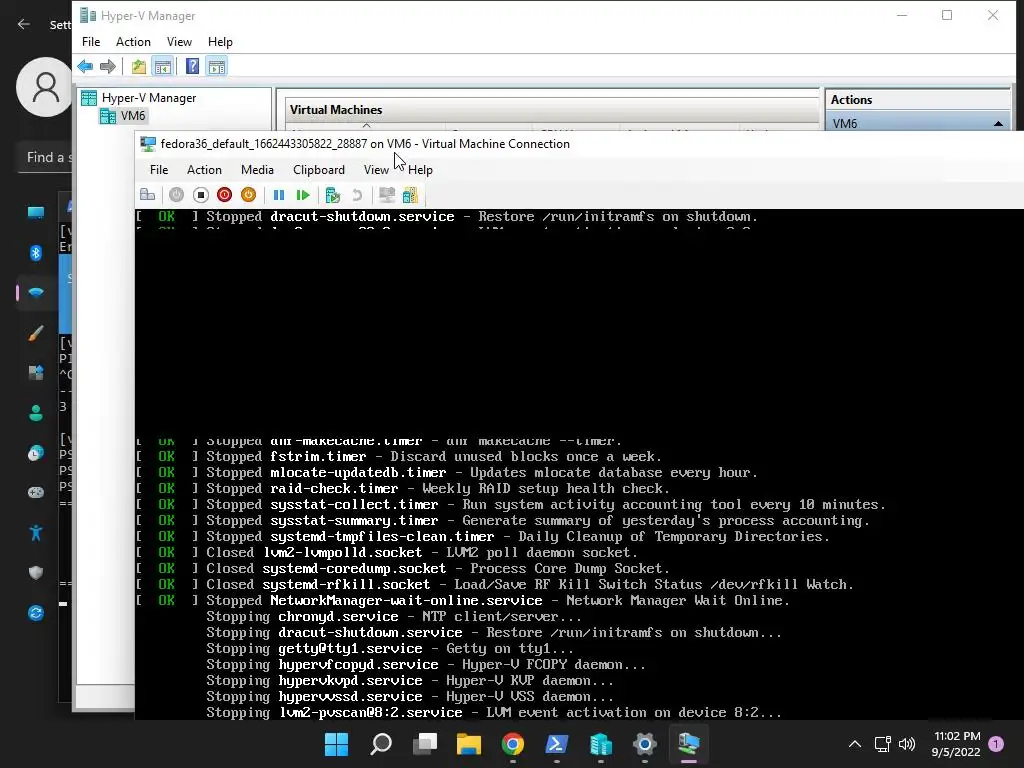Open Action menu in Hyper-V Manager
The image size is (1024, 768).
(x=133, y=42)
